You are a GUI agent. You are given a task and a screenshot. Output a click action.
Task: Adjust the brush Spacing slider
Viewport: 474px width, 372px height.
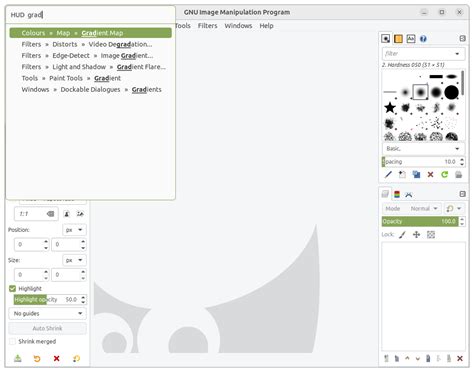(x=420, y=162)
